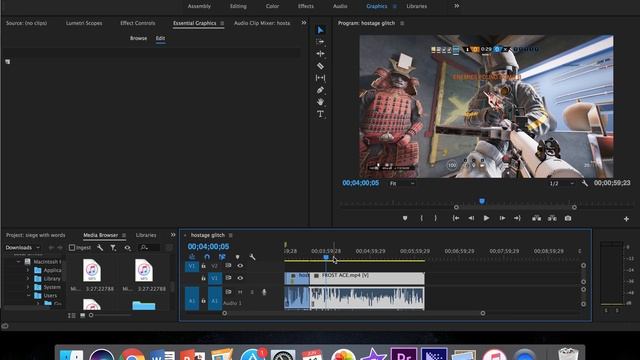Switch to the Assembly workspace
The image size is (640, 360).
click(x=199, y=6)
